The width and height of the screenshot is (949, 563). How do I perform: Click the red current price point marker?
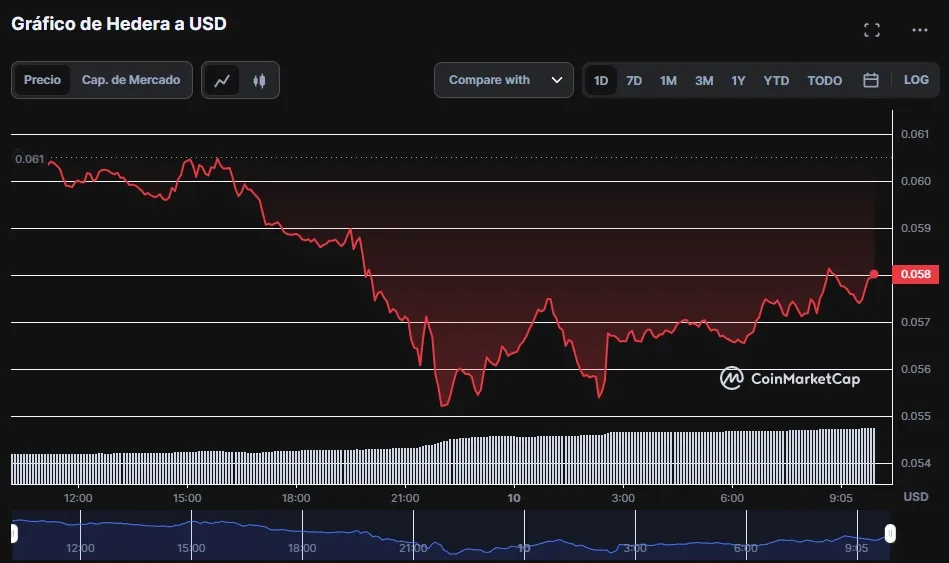pyautogui.click(x=874, y=273)
